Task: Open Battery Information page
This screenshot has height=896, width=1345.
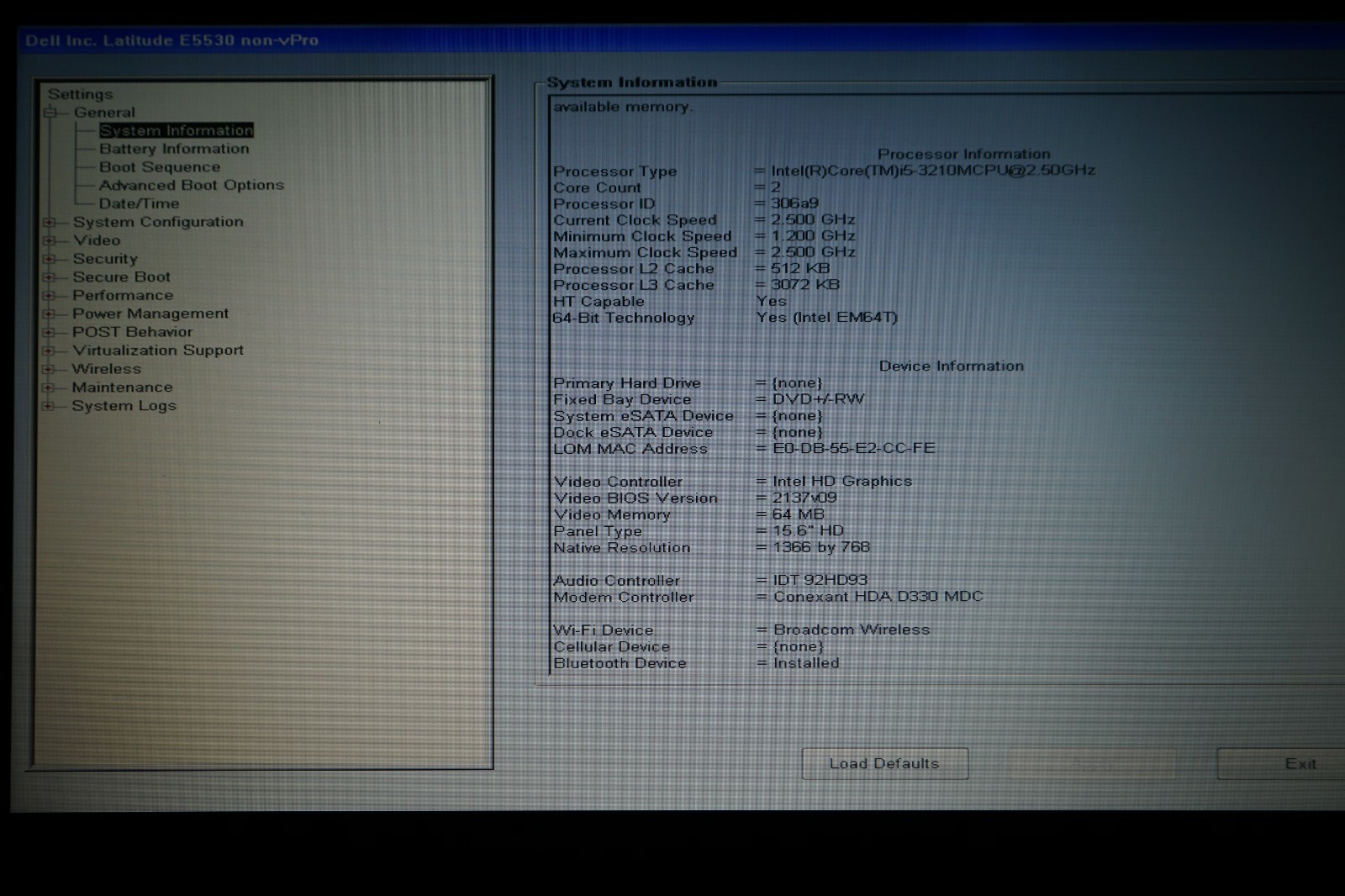Action: [x=174, y=149]
